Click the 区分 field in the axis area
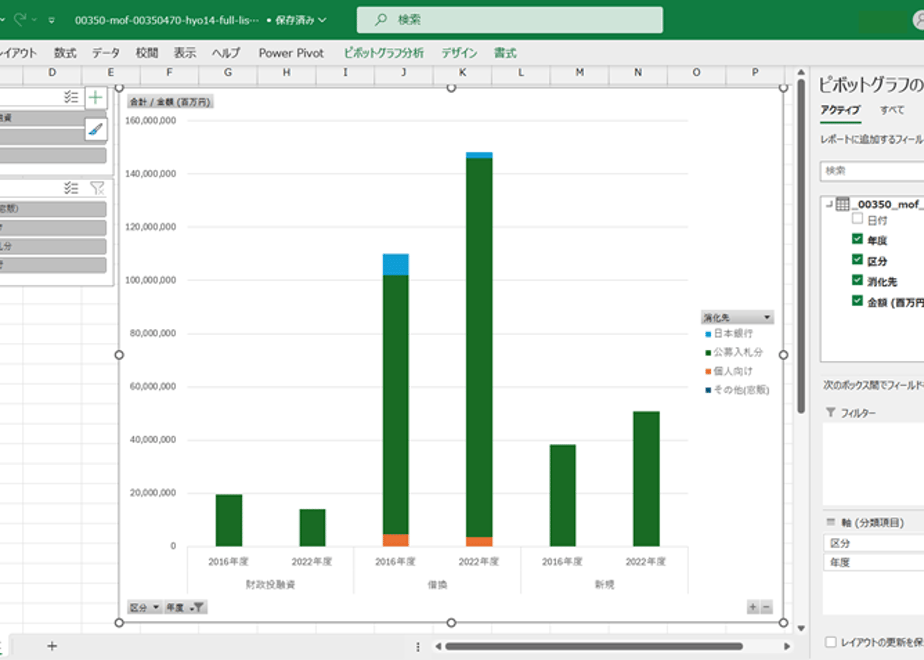Viewport: 924px width, 660px height. pos(874,543)
